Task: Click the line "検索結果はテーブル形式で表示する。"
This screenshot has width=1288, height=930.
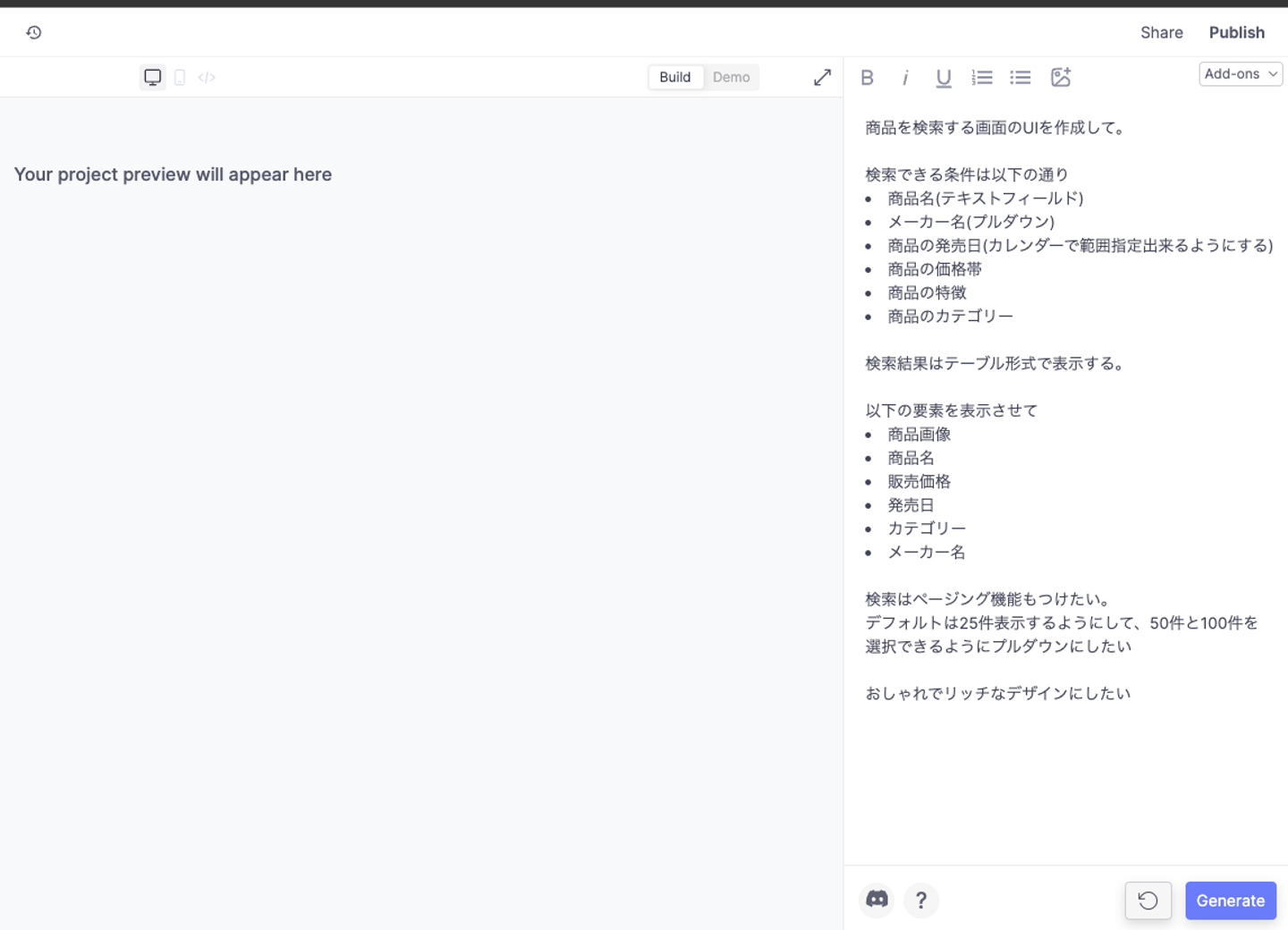Action: point(996,363)
